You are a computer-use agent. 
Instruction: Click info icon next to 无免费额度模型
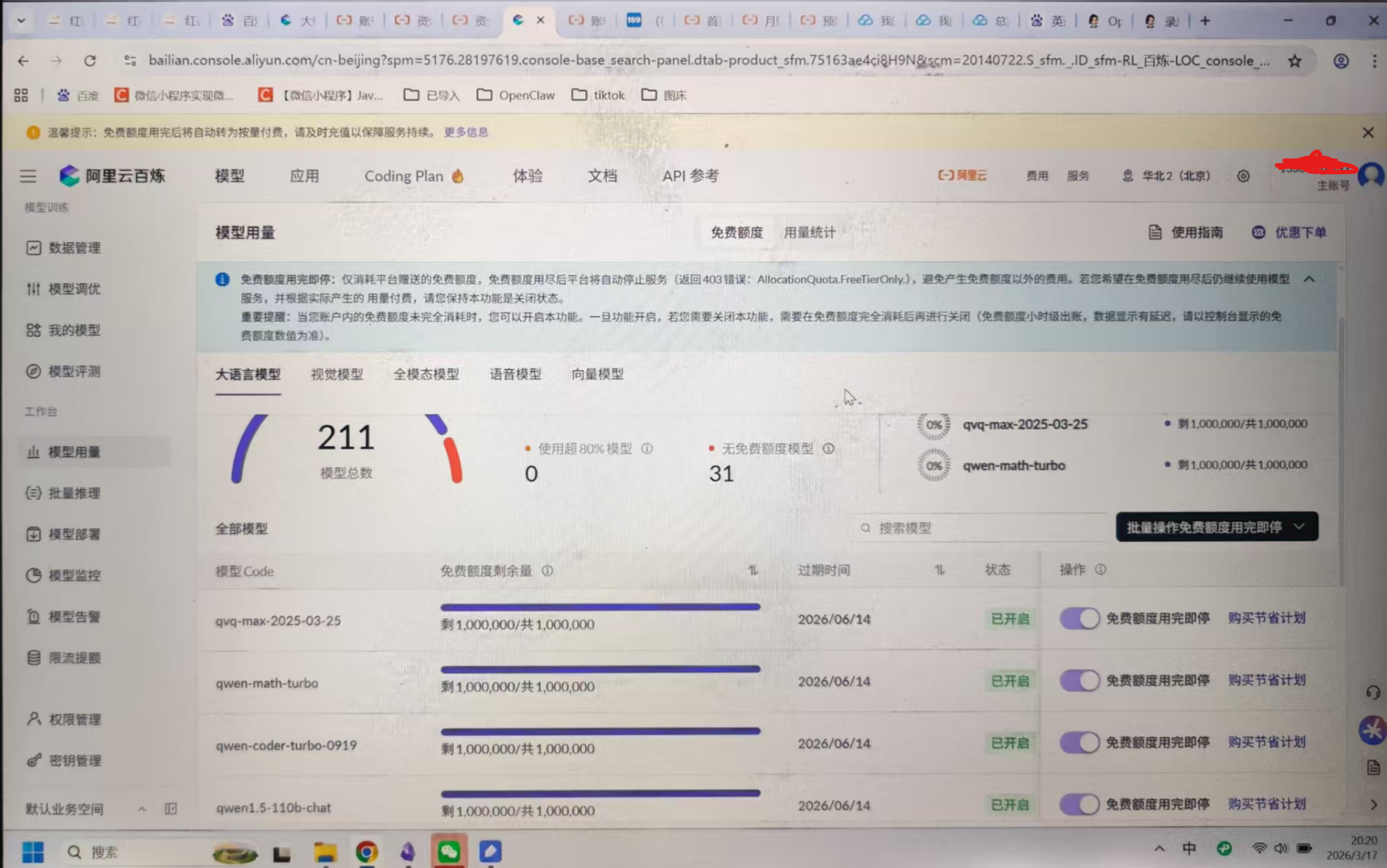point(828,449)
